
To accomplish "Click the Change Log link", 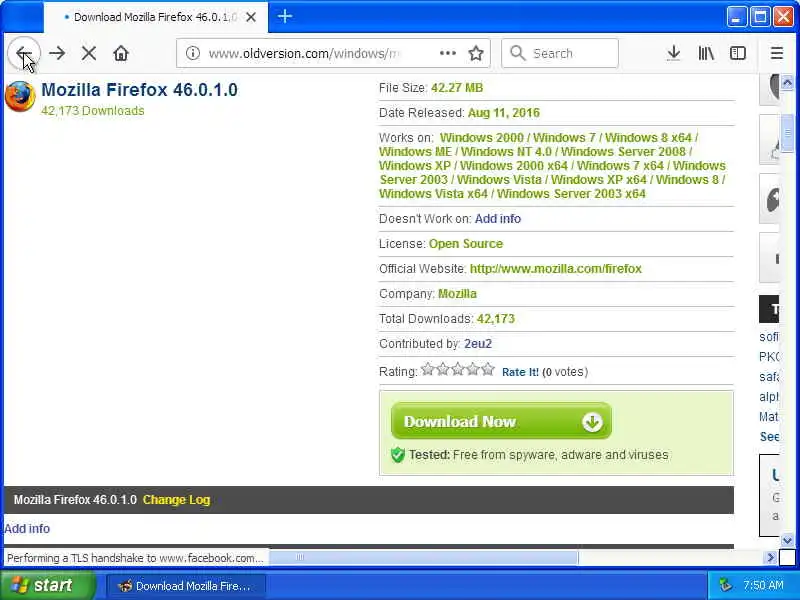I will 177,500.
